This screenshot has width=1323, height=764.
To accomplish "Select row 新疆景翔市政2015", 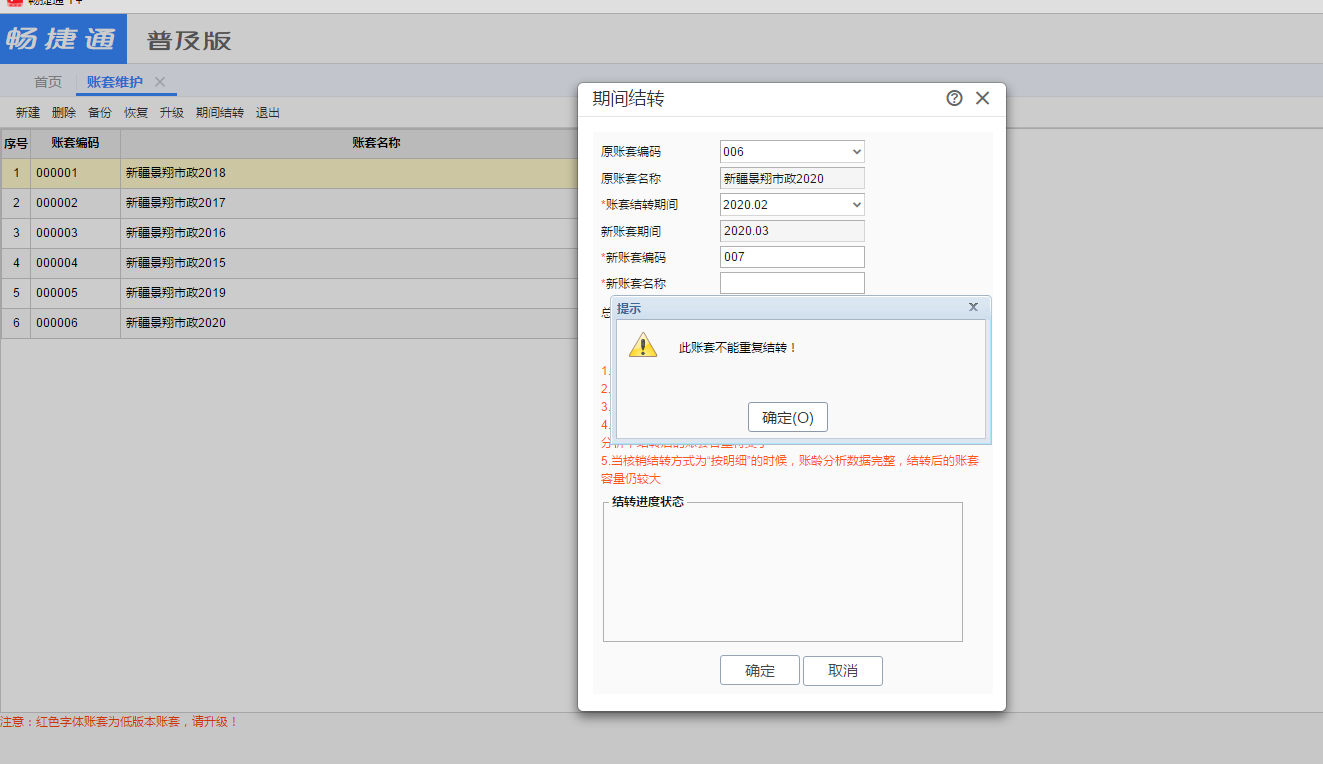I will click(x=290, y=263).
